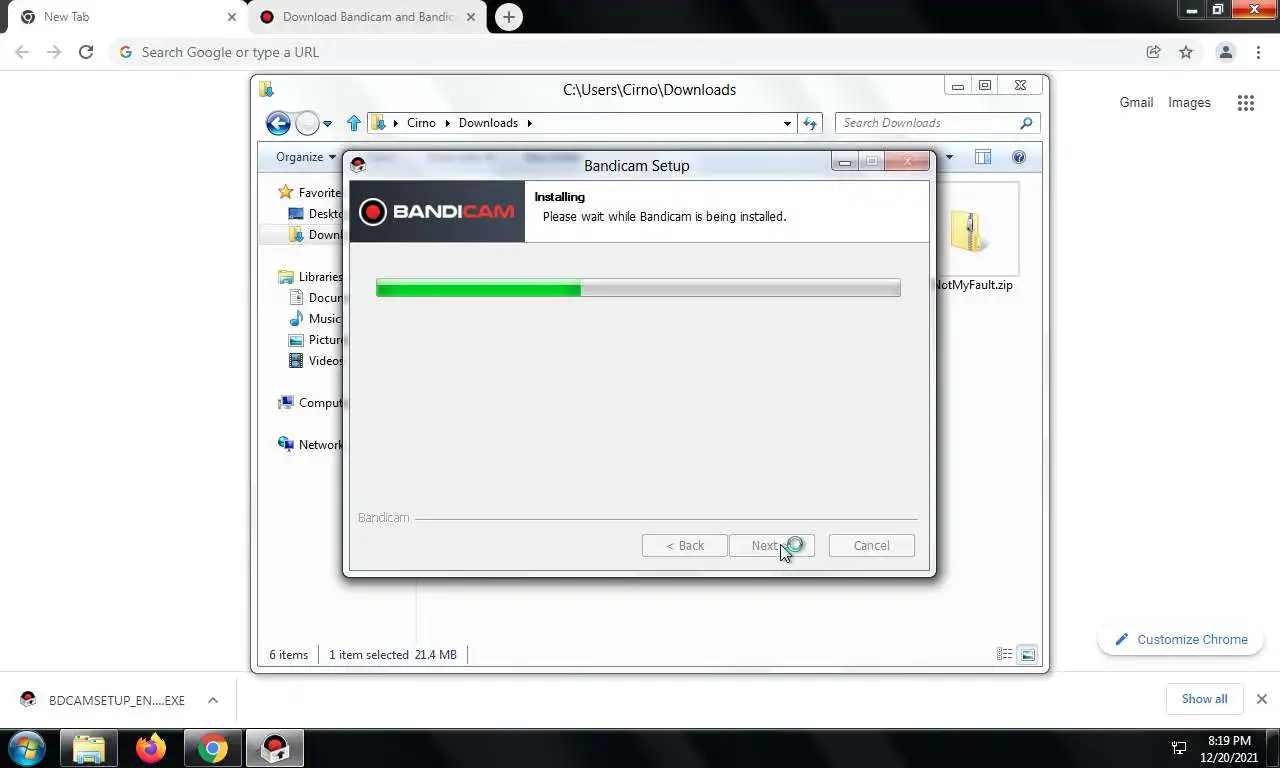Reload the Chrome page

click(x=86, y=52)
